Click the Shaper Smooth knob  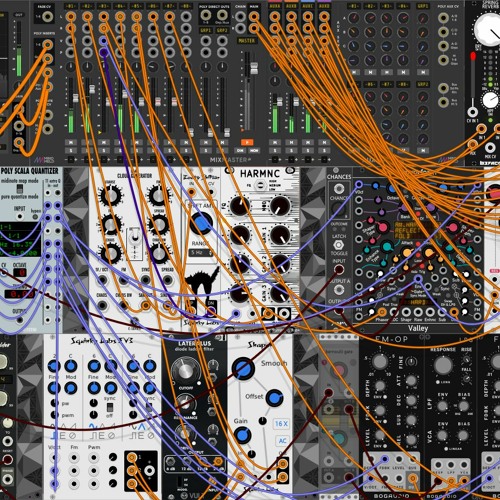coord(243,368)
